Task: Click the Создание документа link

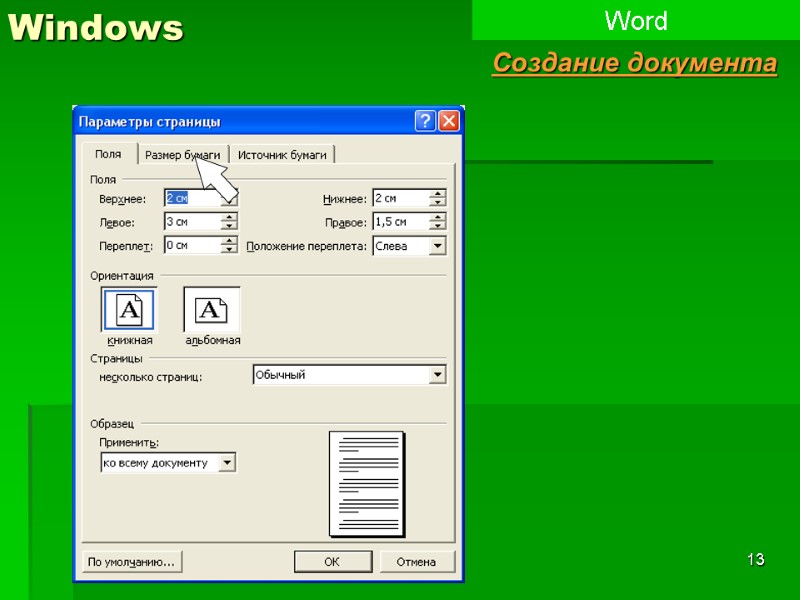Action: pyautogui.click(x=635, y=63)
